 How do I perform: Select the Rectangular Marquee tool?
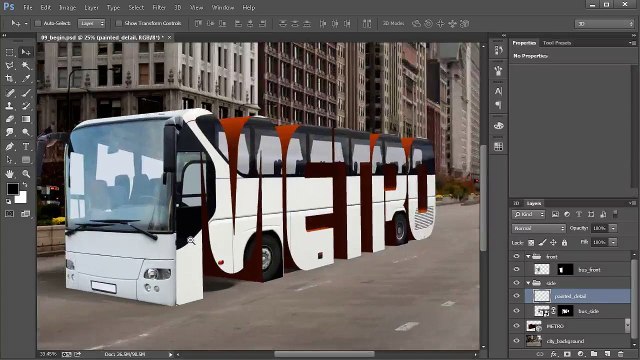9,52
